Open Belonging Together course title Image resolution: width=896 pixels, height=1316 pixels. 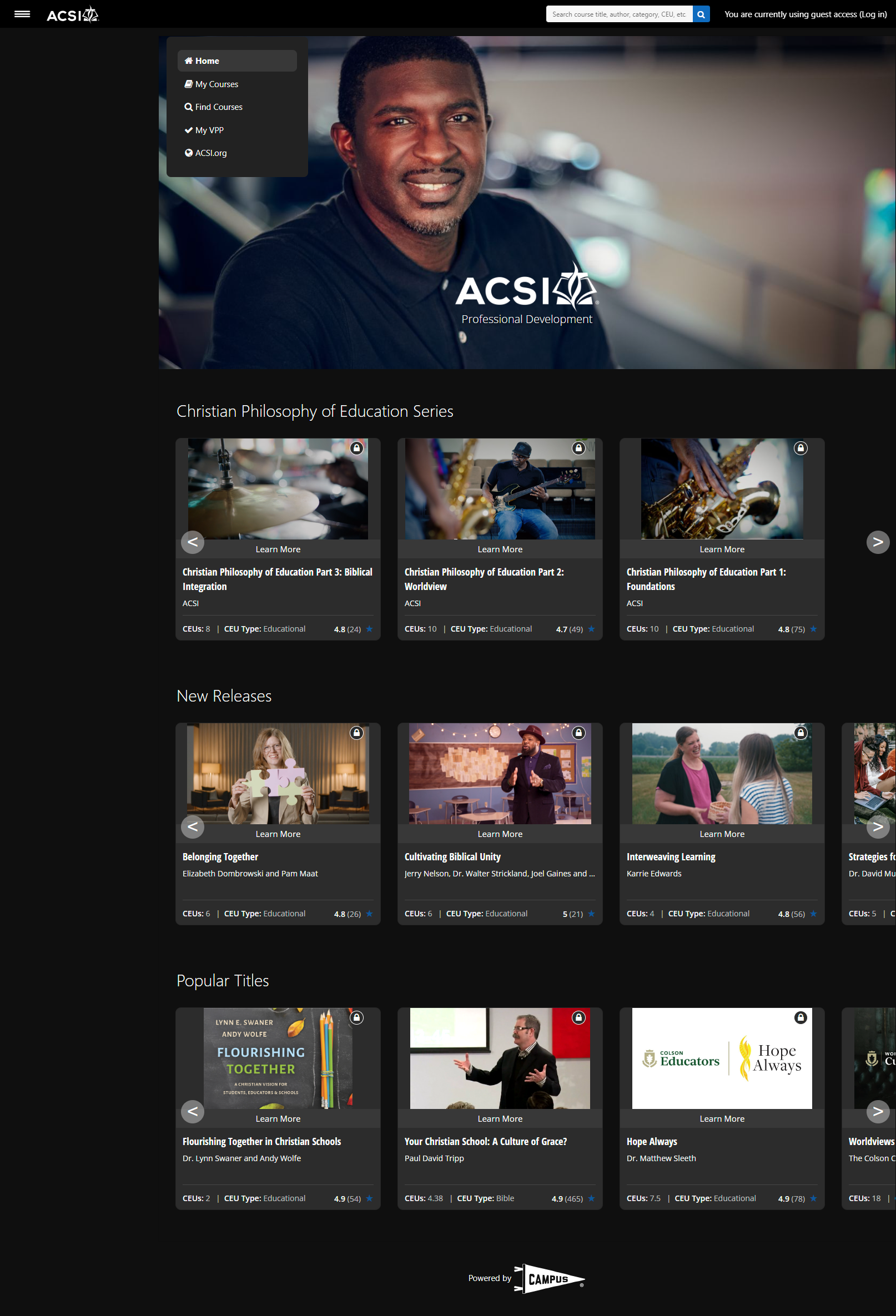point(220,857)
